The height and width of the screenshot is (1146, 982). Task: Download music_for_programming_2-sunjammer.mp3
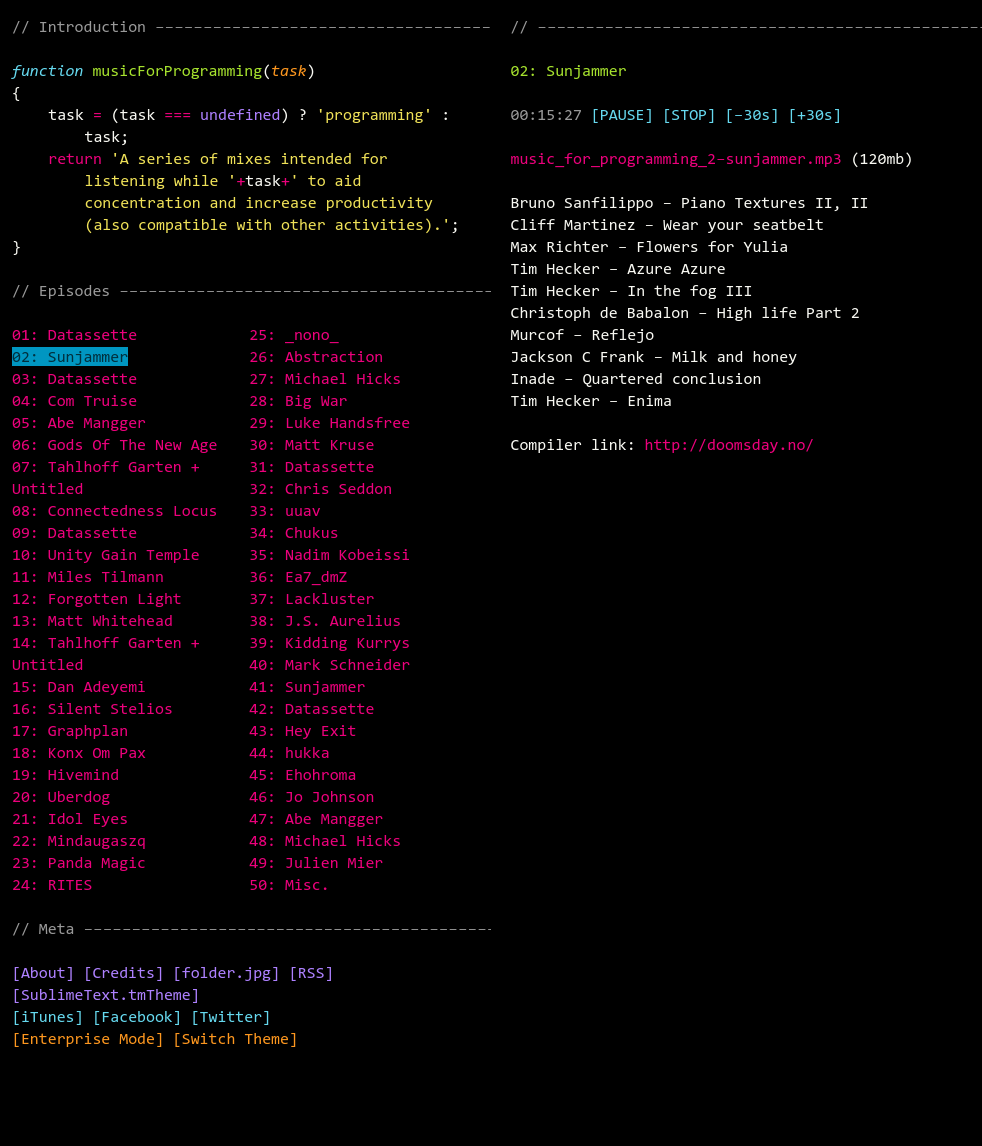click(676, 159)
